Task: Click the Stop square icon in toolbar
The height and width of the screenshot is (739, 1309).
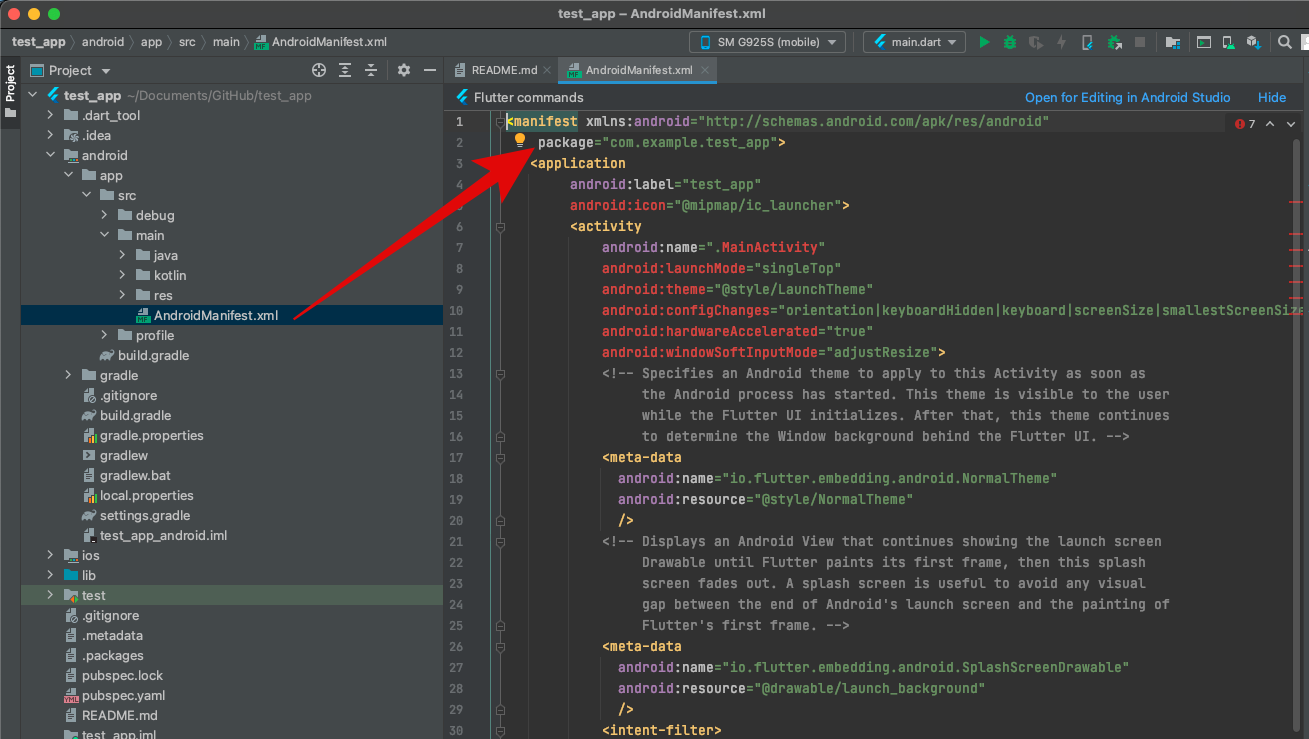Action: (x=1140, y=42)
